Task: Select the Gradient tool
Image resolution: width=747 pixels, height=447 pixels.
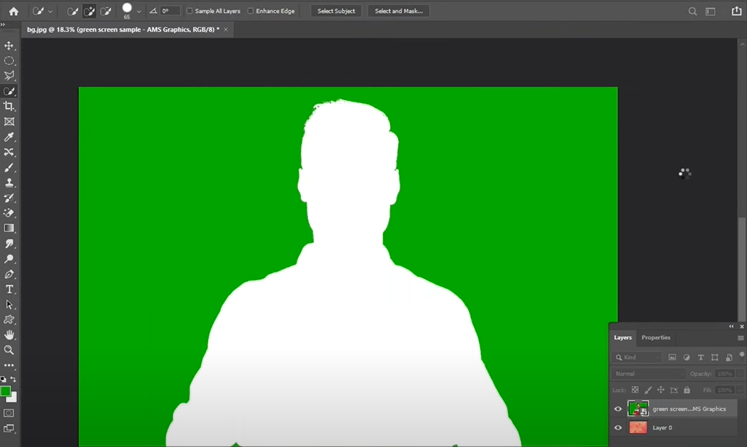Action: pyautogui.click(x=9, y=228)
